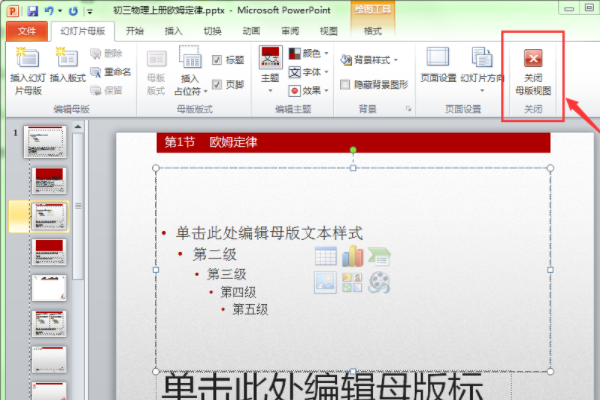Click the Insert Chart placeholder icon

352,256
